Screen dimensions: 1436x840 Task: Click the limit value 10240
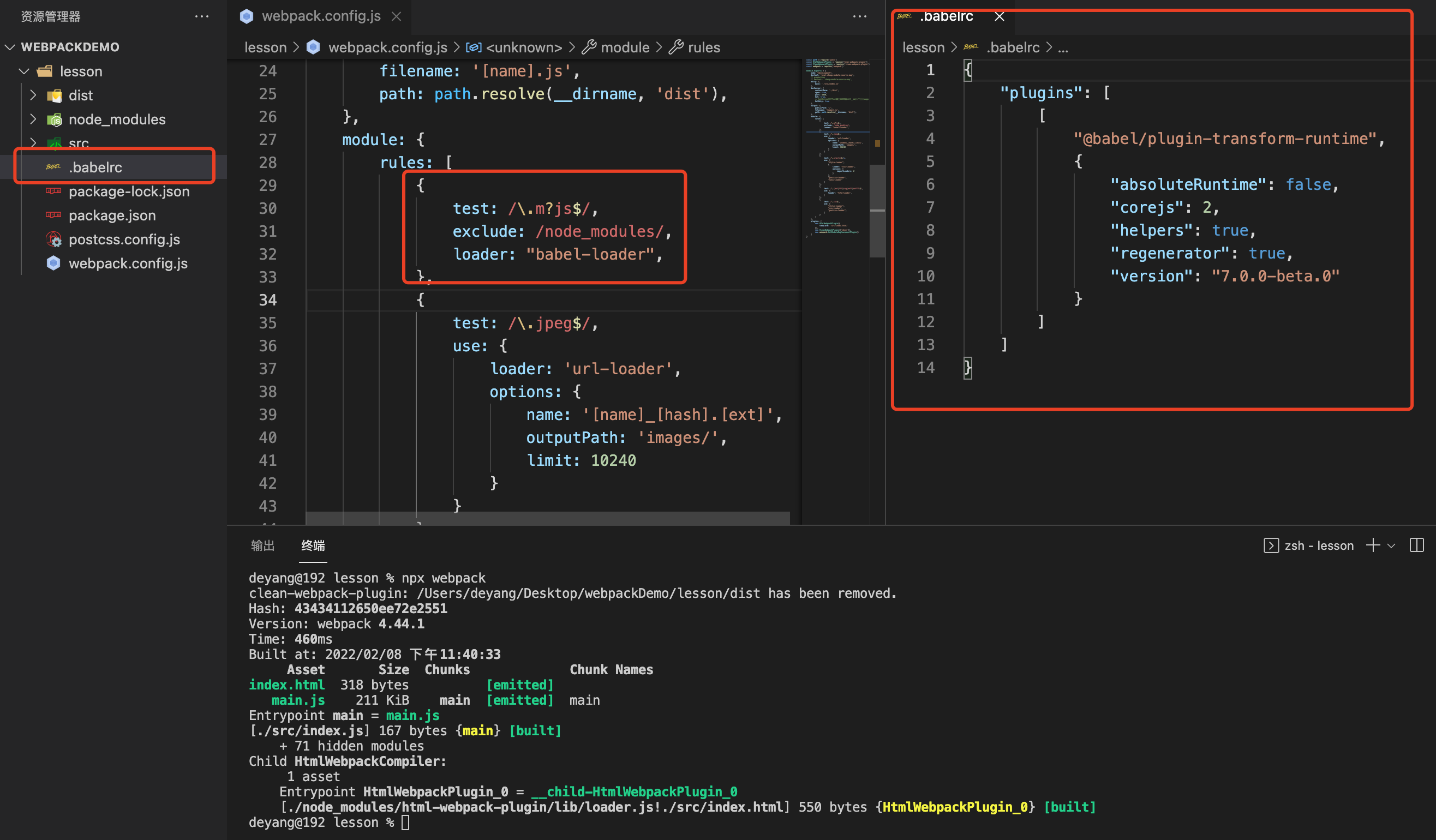point(613,460)
